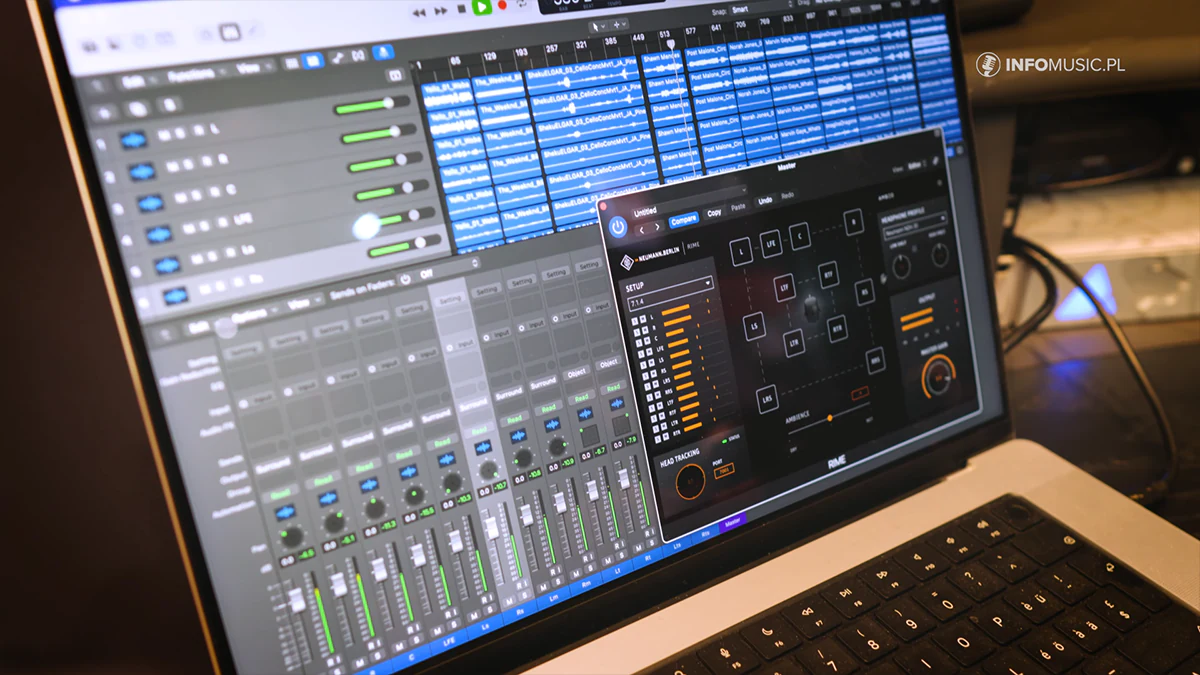Select the L speaker node in RIME
This screenshot has height=675, width=1200.
click(x=741, y=252)
